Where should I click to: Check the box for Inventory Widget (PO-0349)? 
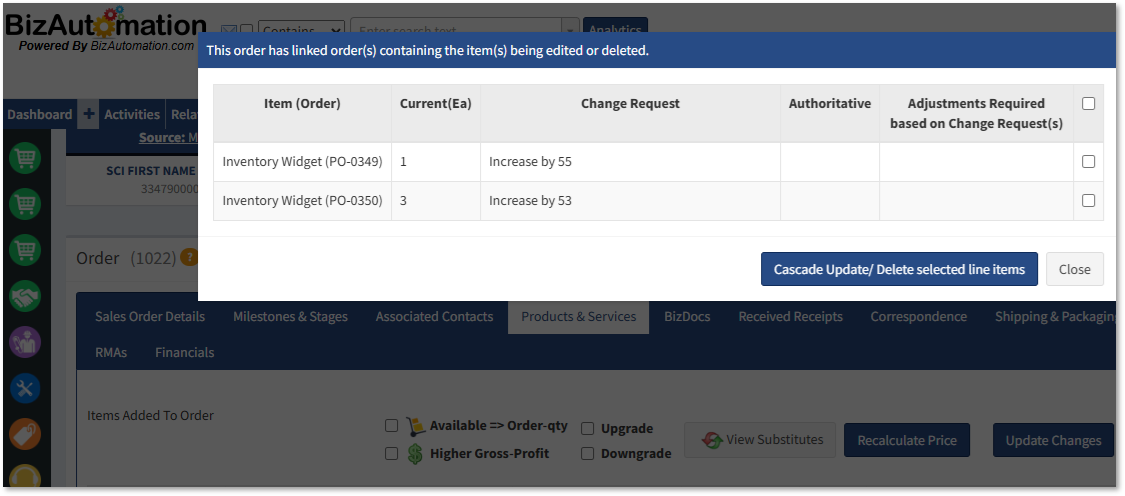tap(1088, 162)
